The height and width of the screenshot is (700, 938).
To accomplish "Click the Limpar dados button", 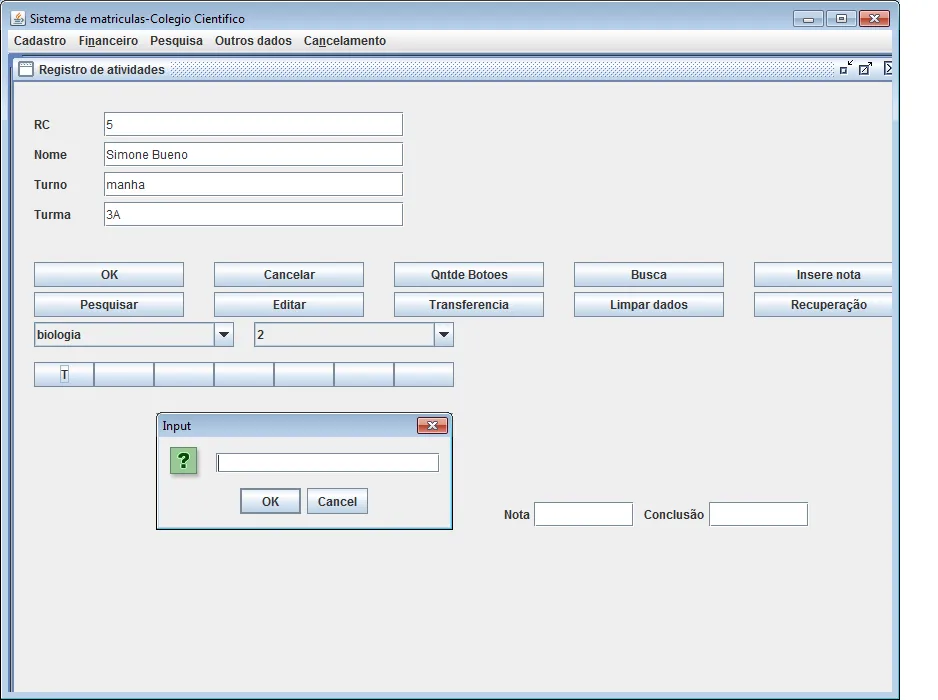I will (x=648, y=305).
